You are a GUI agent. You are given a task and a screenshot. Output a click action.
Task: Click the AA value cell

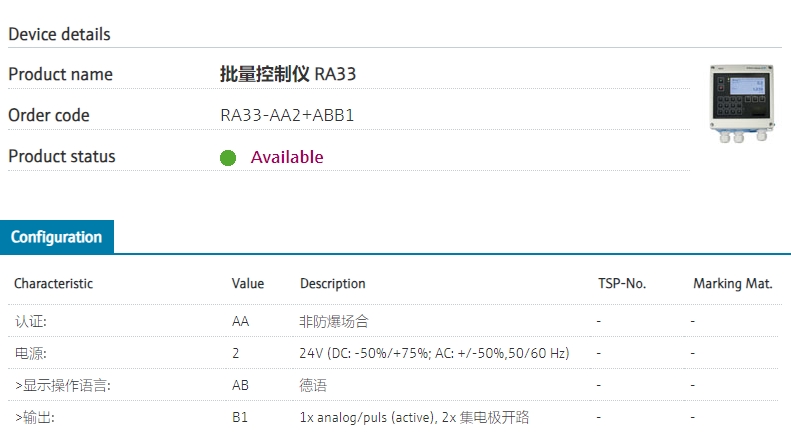(x=240, y=321)
